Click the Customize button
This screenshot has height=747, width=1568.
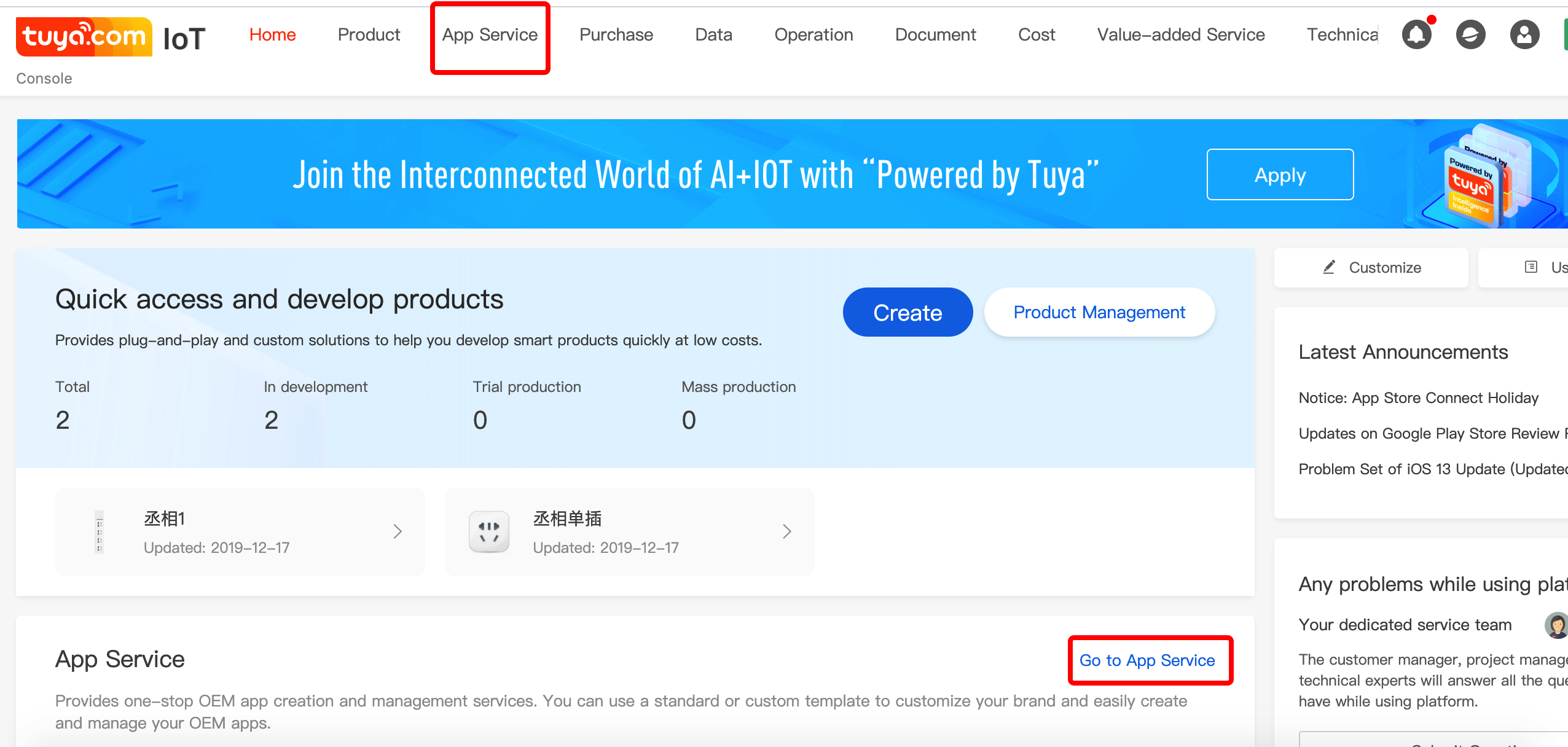click(x=1371, y=267)
